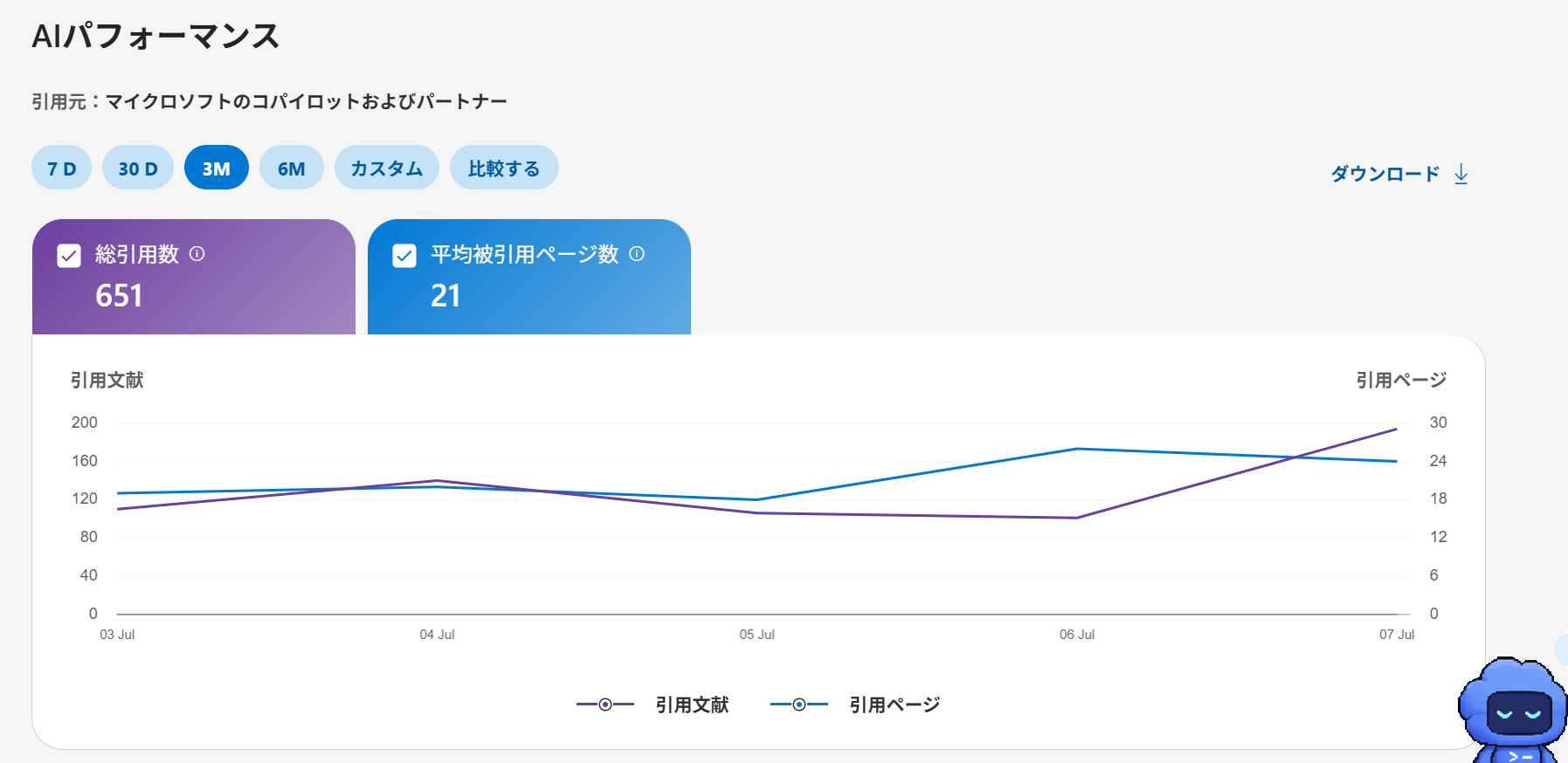
Task: Click the 比較する compare button
Action: pyautogui.click(x=504, y=168)
